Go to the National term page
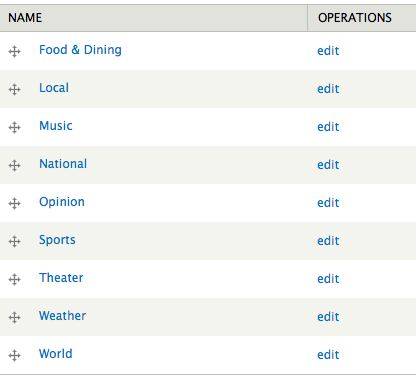 [63, 164]
